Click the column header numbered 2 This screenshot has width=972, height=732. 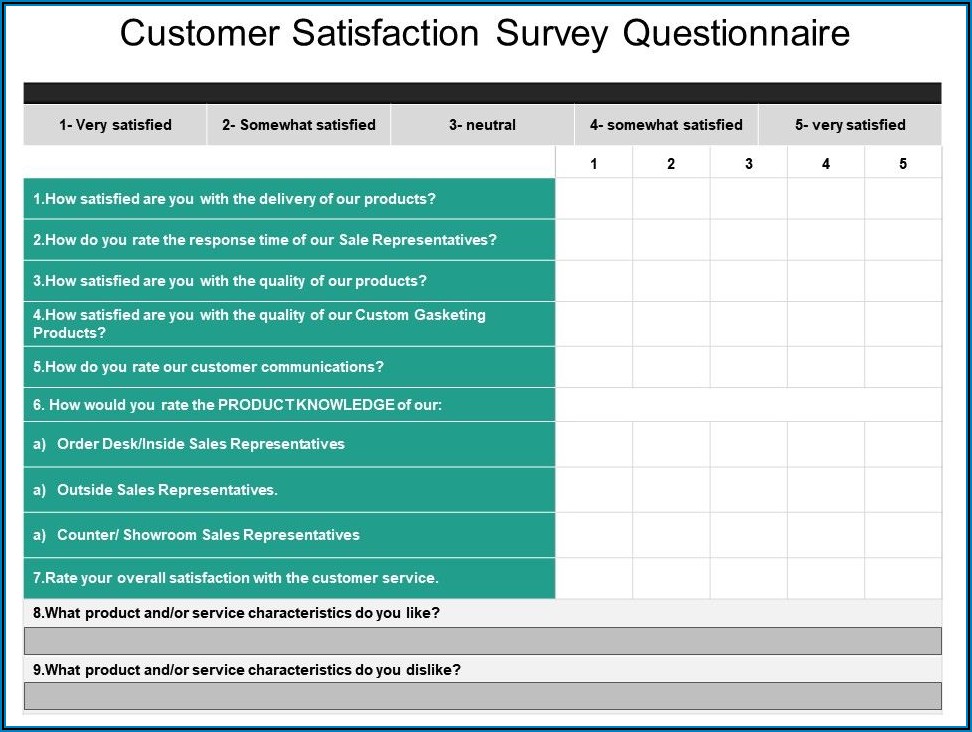pyautogui.click(x=671, y=164)
